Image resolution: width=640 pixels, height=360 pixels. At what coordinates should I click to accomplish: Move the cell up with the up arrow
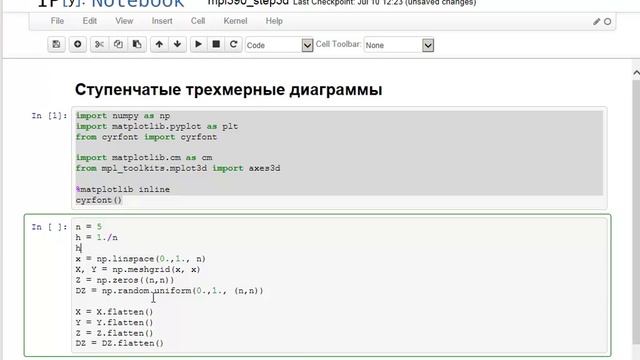(159, 44)
